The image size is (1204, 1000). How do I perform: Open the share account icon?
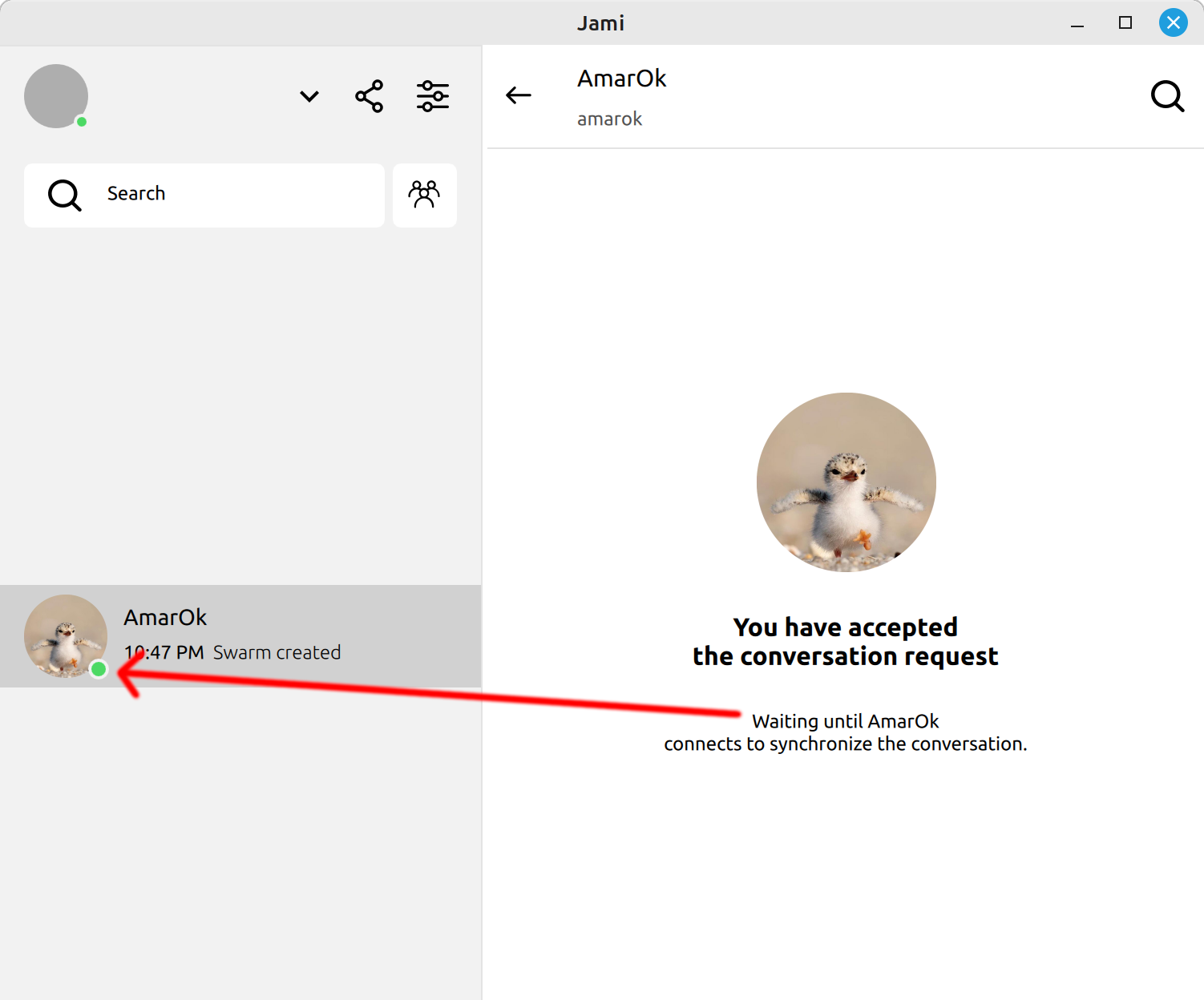[370, 96]
